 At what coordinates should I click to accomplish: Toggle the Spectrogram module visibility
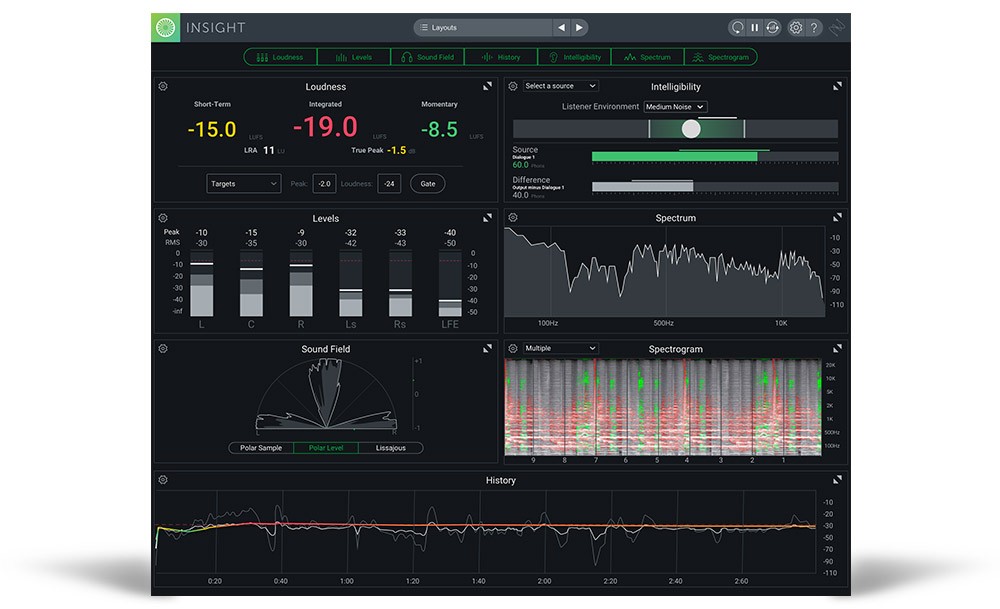tap(720, 57)
